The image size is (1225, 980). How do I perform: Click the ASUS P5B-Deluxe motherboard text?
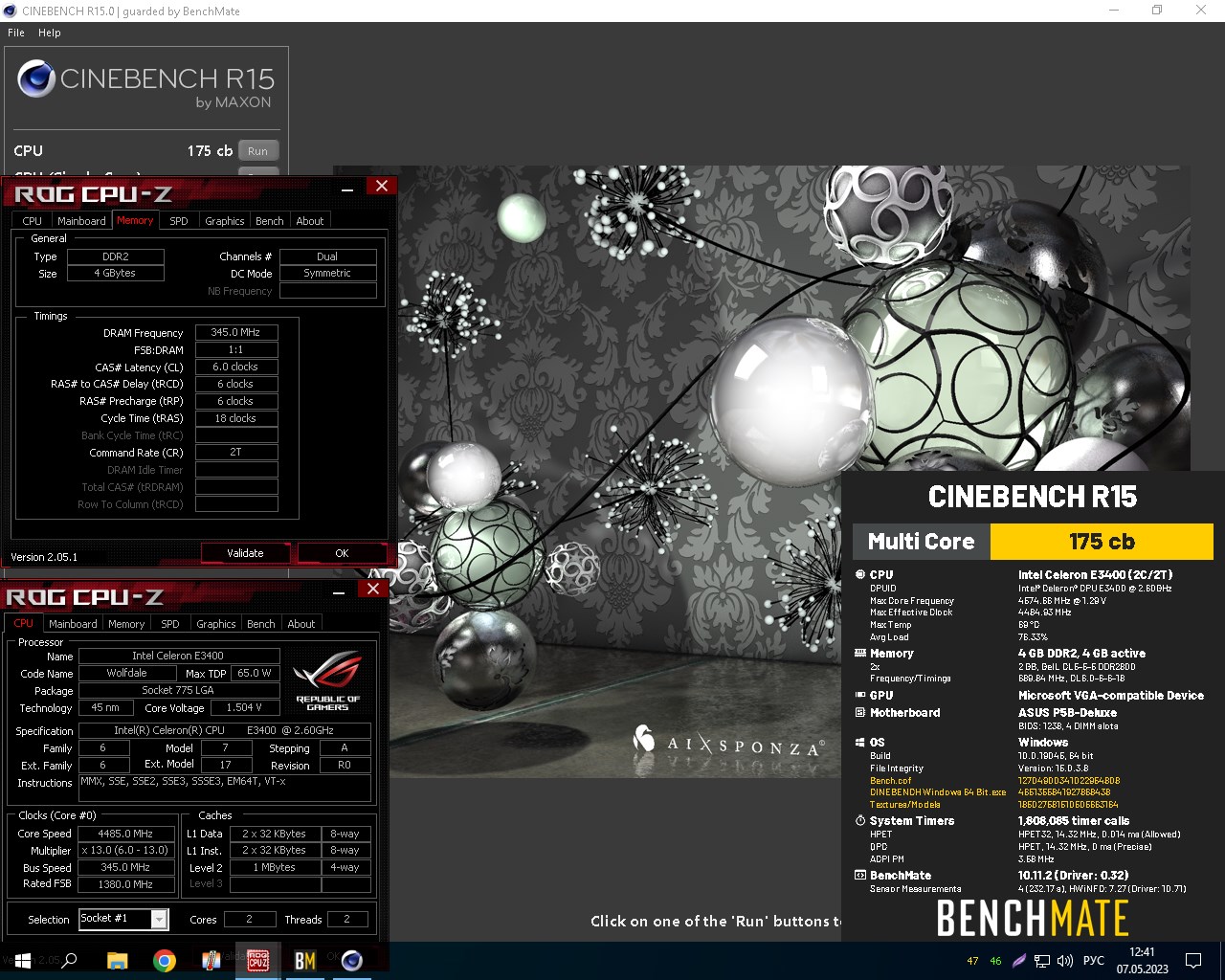pyautogui.click(x=1067, y=713)
